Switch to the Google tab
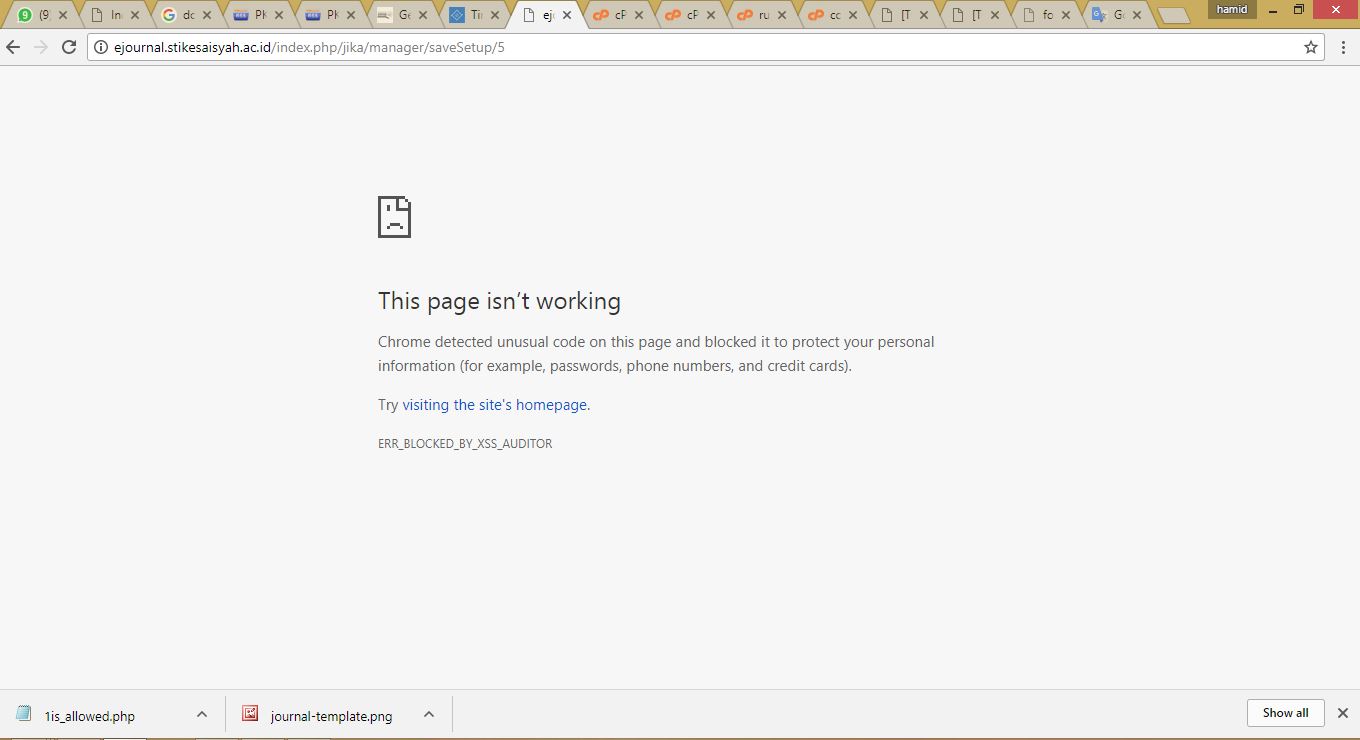This screenshot has height=740, width=1360. [180, 15]
